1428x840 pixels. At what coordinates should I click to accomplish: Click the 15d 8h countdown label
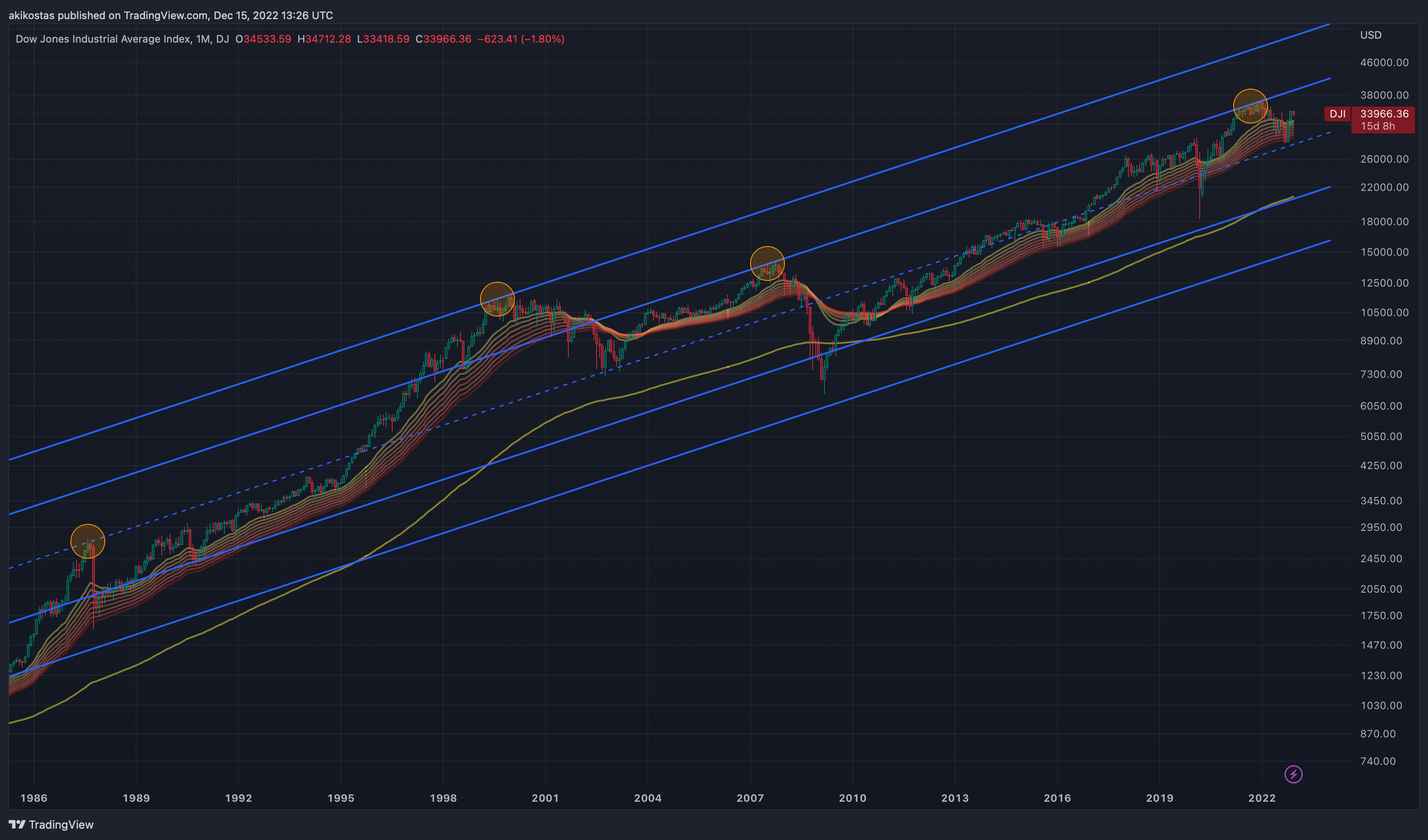pos(1378,127)
